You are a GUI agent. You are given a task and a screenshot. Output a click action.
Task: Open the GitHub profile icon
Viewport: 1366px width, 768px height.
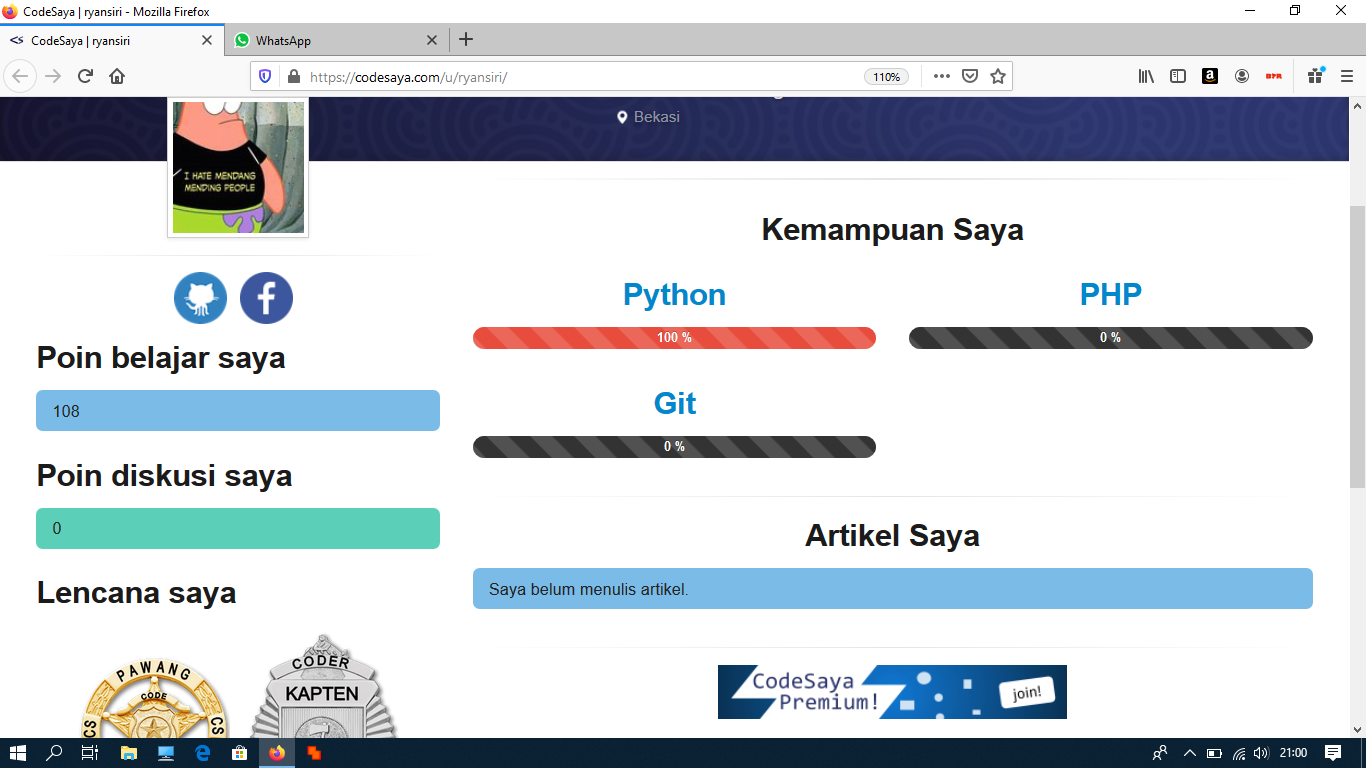coord(200,298)
